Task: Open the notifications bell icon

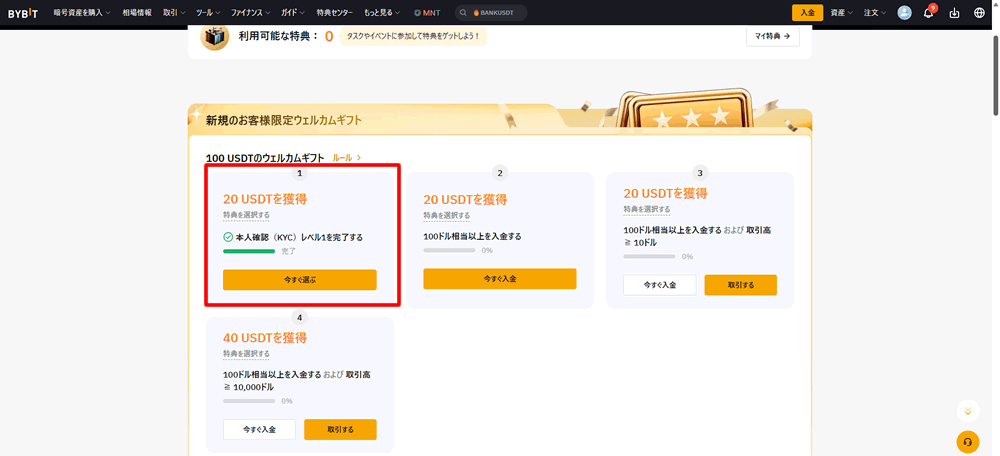Action: tap(928, 13)
